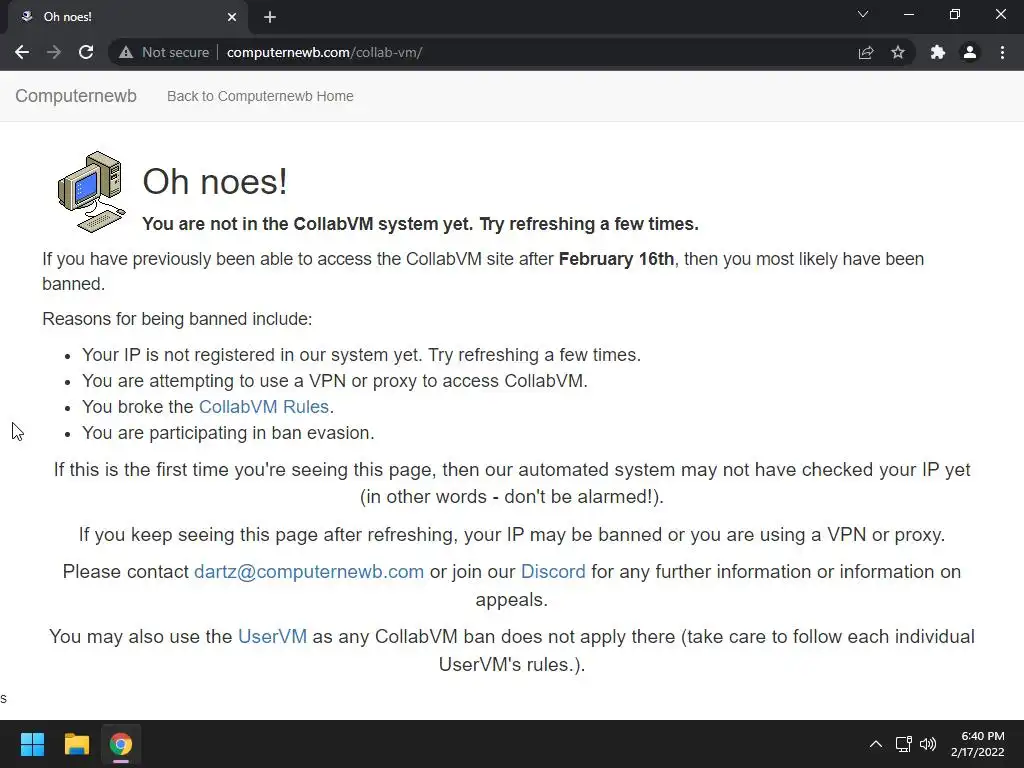Viewport: 1024px width, 768px height.
Task: Open the Computernewb brand link
Action: (76, 96)
